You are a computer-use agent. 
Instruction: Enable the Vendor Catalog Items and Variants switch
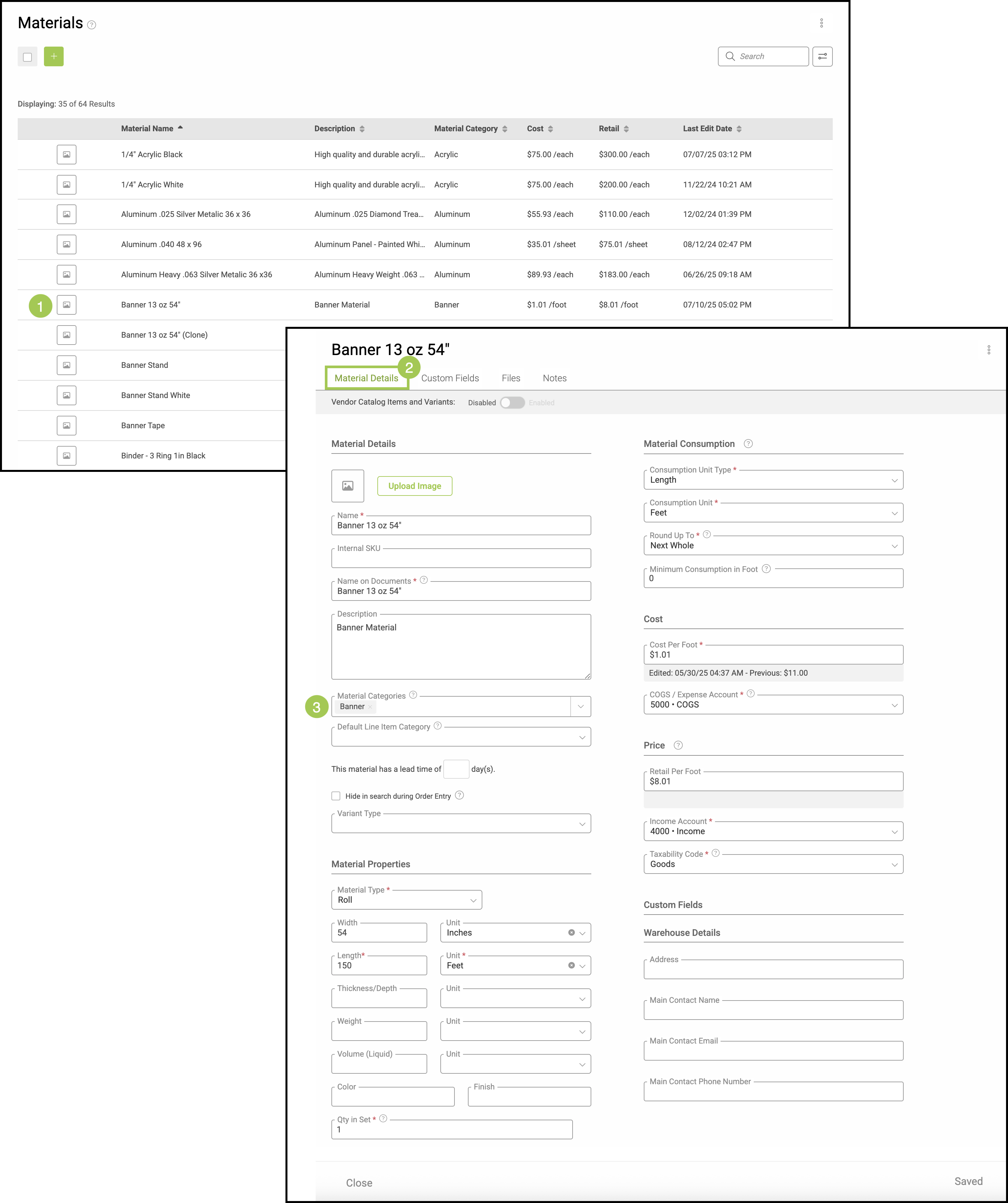(x=512, y=402)
